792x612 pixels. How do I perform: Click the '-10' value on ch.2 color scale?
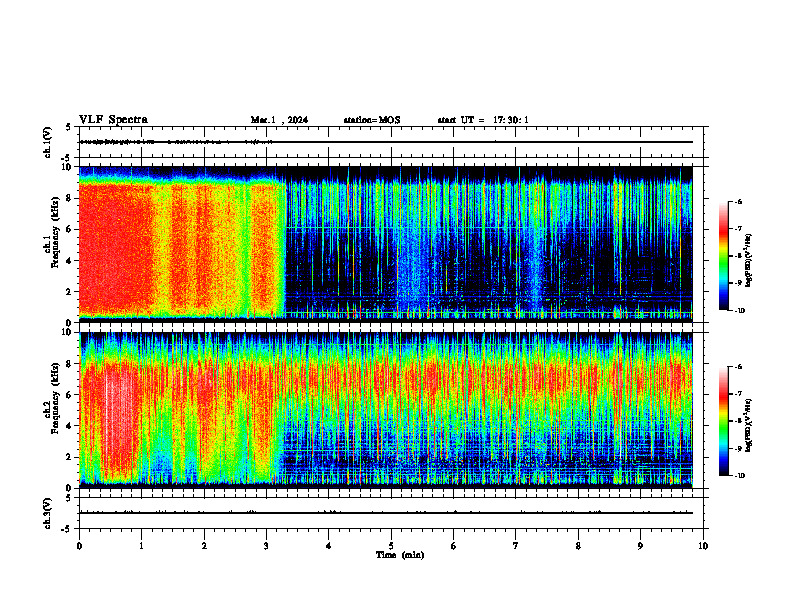tap(739, 475)
